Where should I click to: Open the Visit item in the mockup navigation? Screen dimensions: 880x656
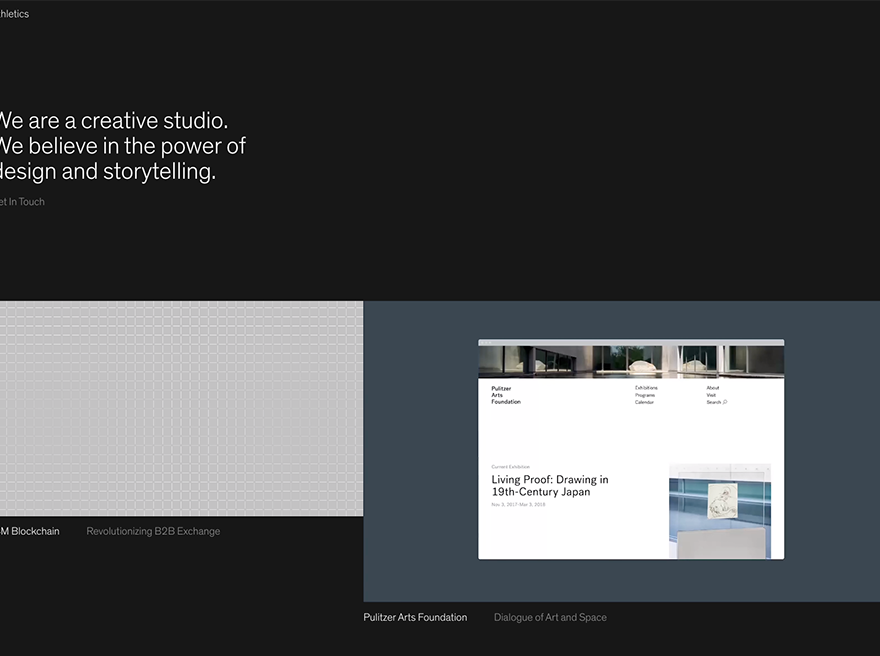[x=711, y=395]
